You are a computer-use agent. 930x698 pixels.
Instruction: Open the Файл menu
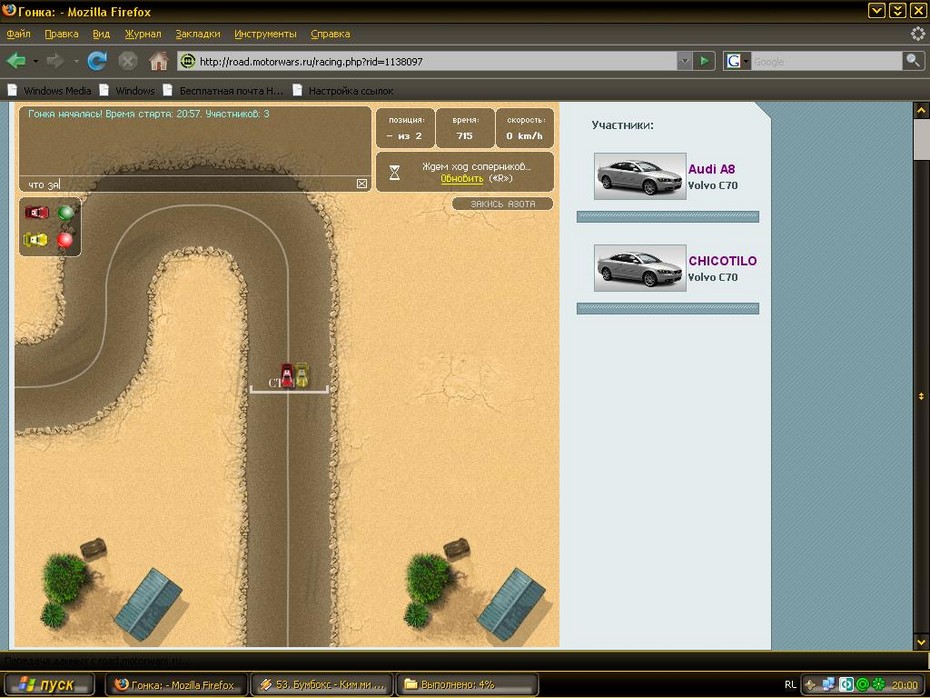pyautogui.click(x=18, y=34)
